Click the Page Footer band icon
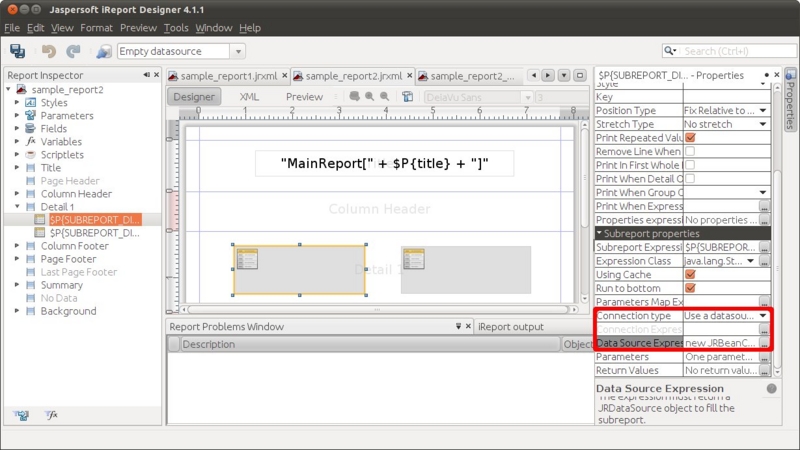This screenshot has width=800, height=450. coord(31,259)
